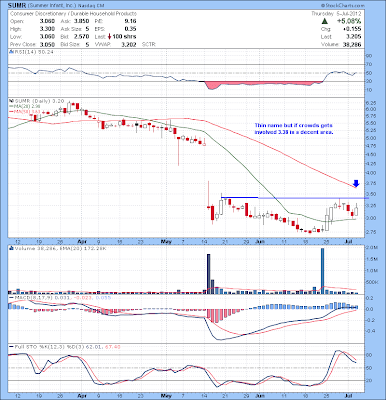Click the tallest late-June volume bar

coord(322,271)
